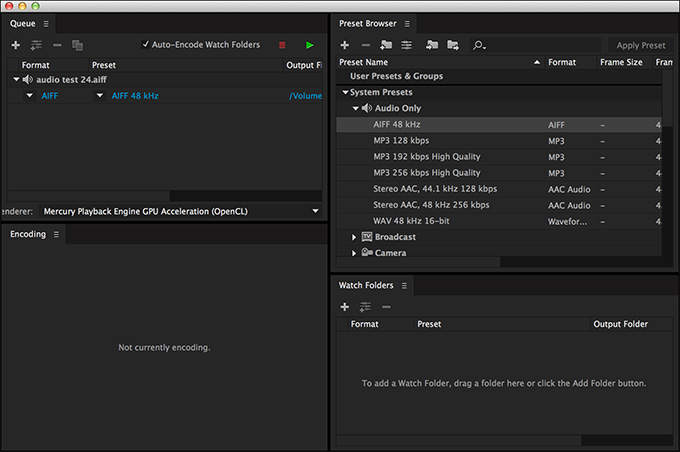The image size is (680, 452).
Task: Collapse the System Presets tree
Action: coord(345,92)
